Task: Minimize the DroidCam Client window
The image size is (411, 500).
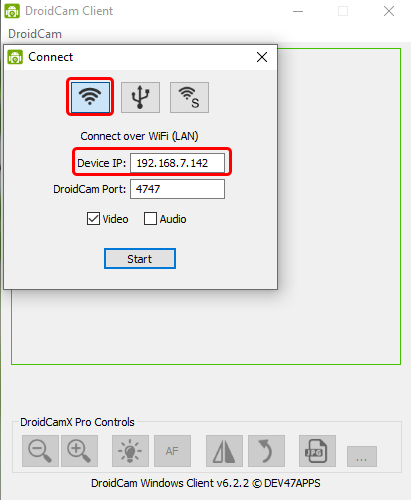Action: [x=298, y=11]
